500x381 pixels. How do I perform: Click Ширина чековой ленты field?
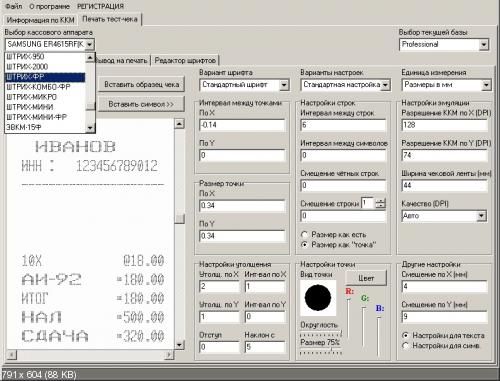444,186
